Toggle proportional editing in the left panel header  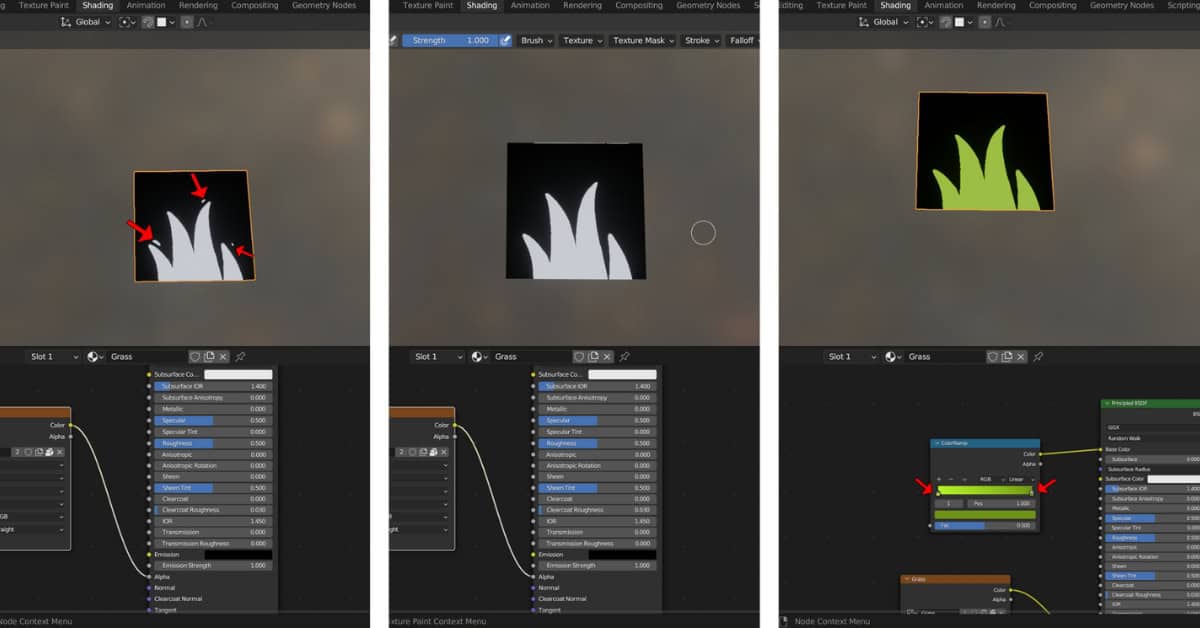[185, 22]
